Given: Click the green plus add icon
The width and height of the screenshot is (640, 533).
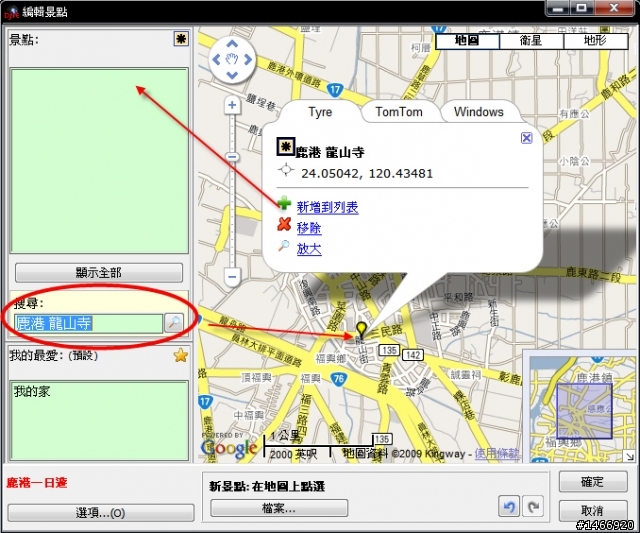Looking at the screenshot, I should 284,203.
